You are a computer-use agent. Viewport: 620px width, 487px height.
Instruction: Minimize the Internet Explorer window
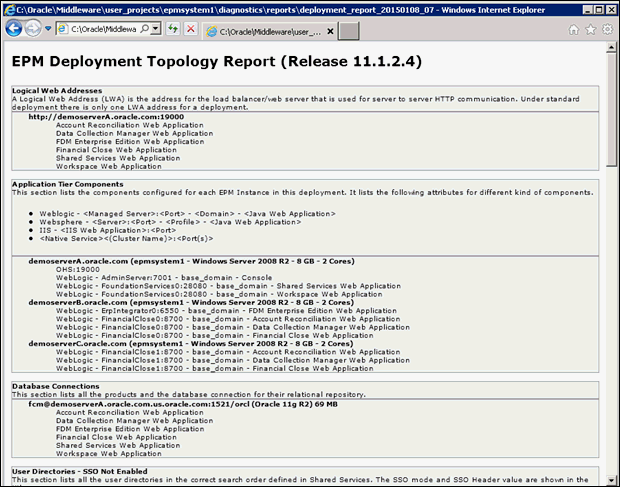click(588, 9)
